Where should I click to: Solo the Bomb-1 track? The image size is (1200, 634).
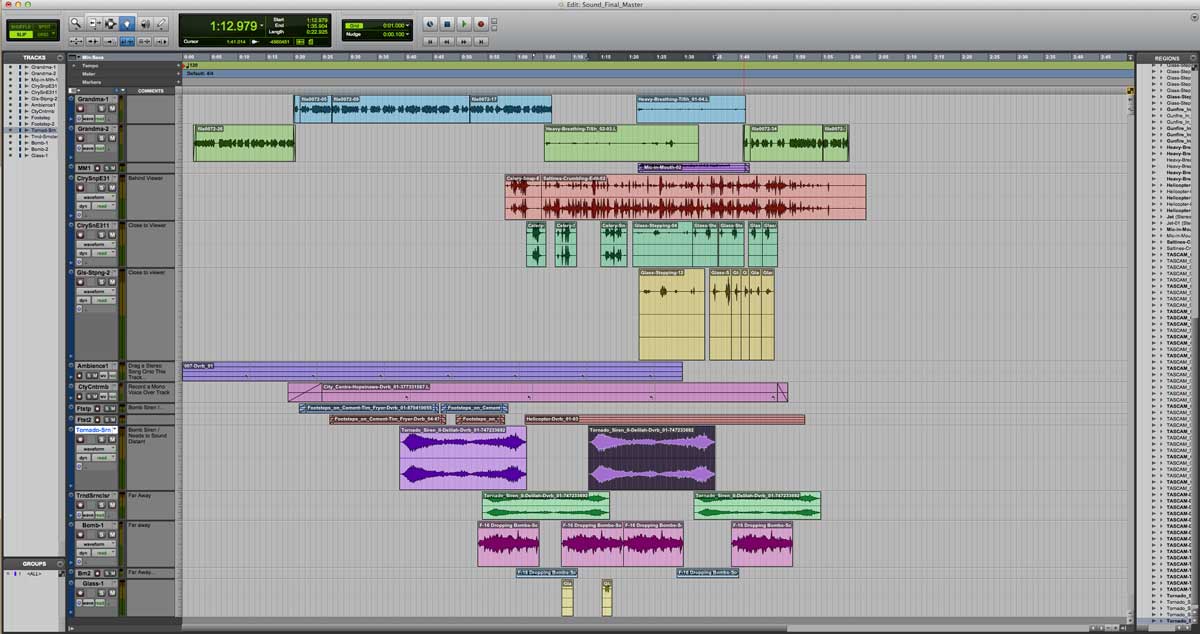[101, 534]
